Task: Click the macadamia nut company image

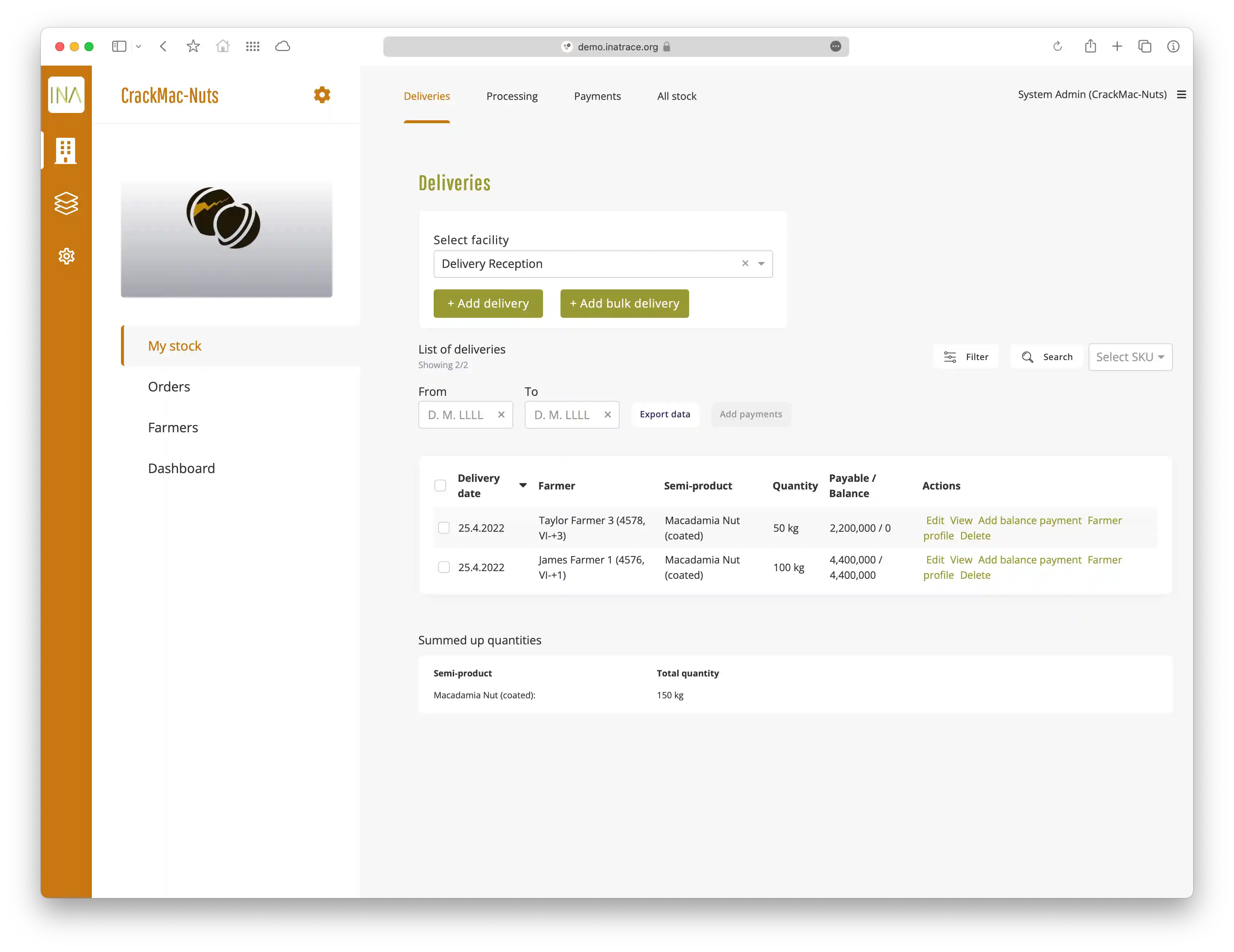Action: pyautogui.click(x=227, y=238)
